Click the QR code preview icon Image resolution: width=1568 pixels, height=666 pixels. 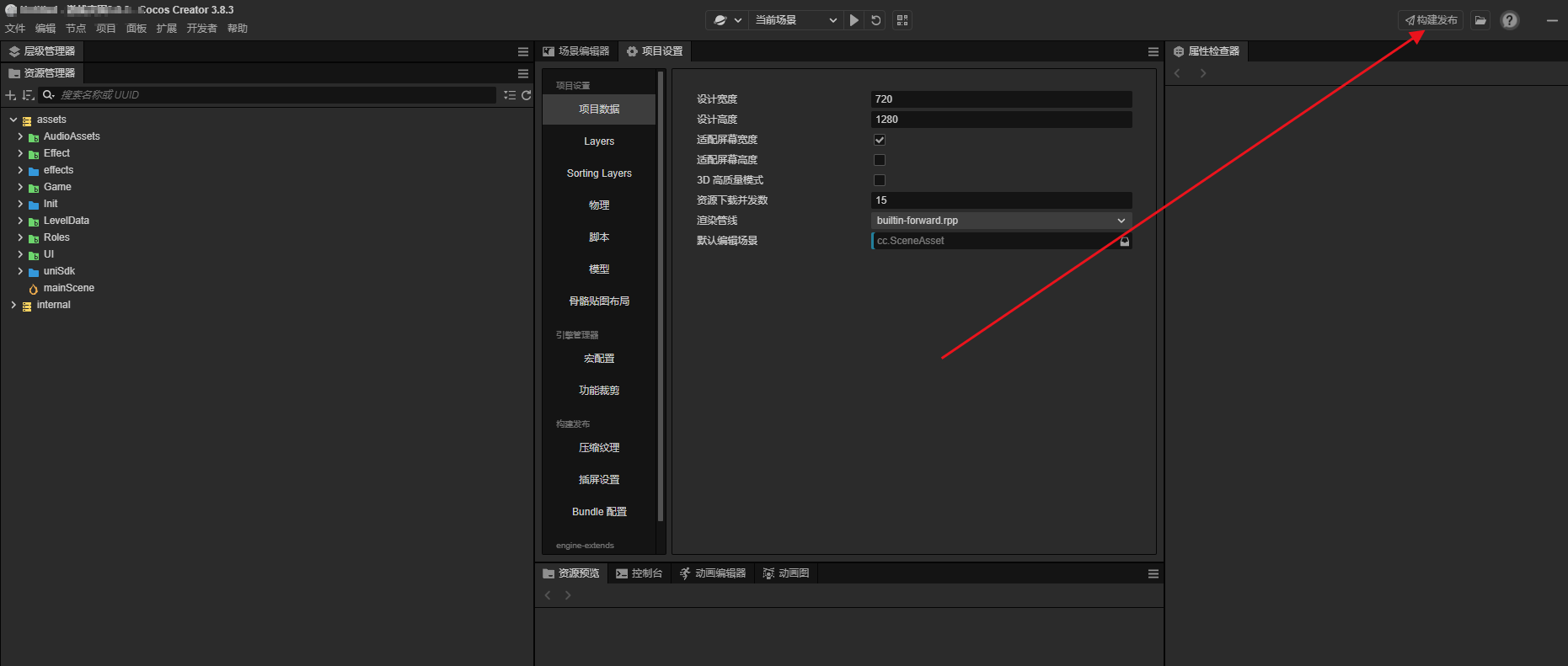pos(902,20)
